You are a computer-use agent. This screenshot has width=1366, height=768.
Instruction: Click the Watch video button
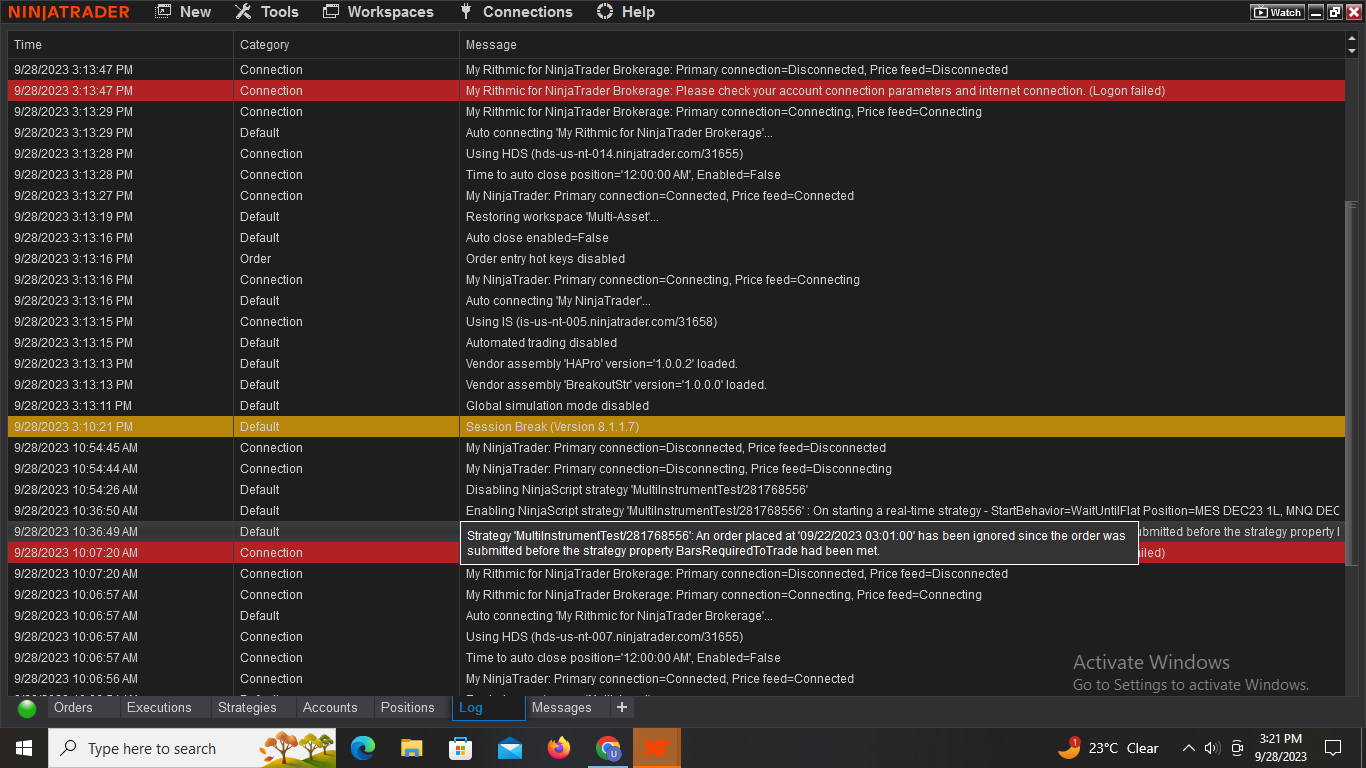(x=1277, y=12)
